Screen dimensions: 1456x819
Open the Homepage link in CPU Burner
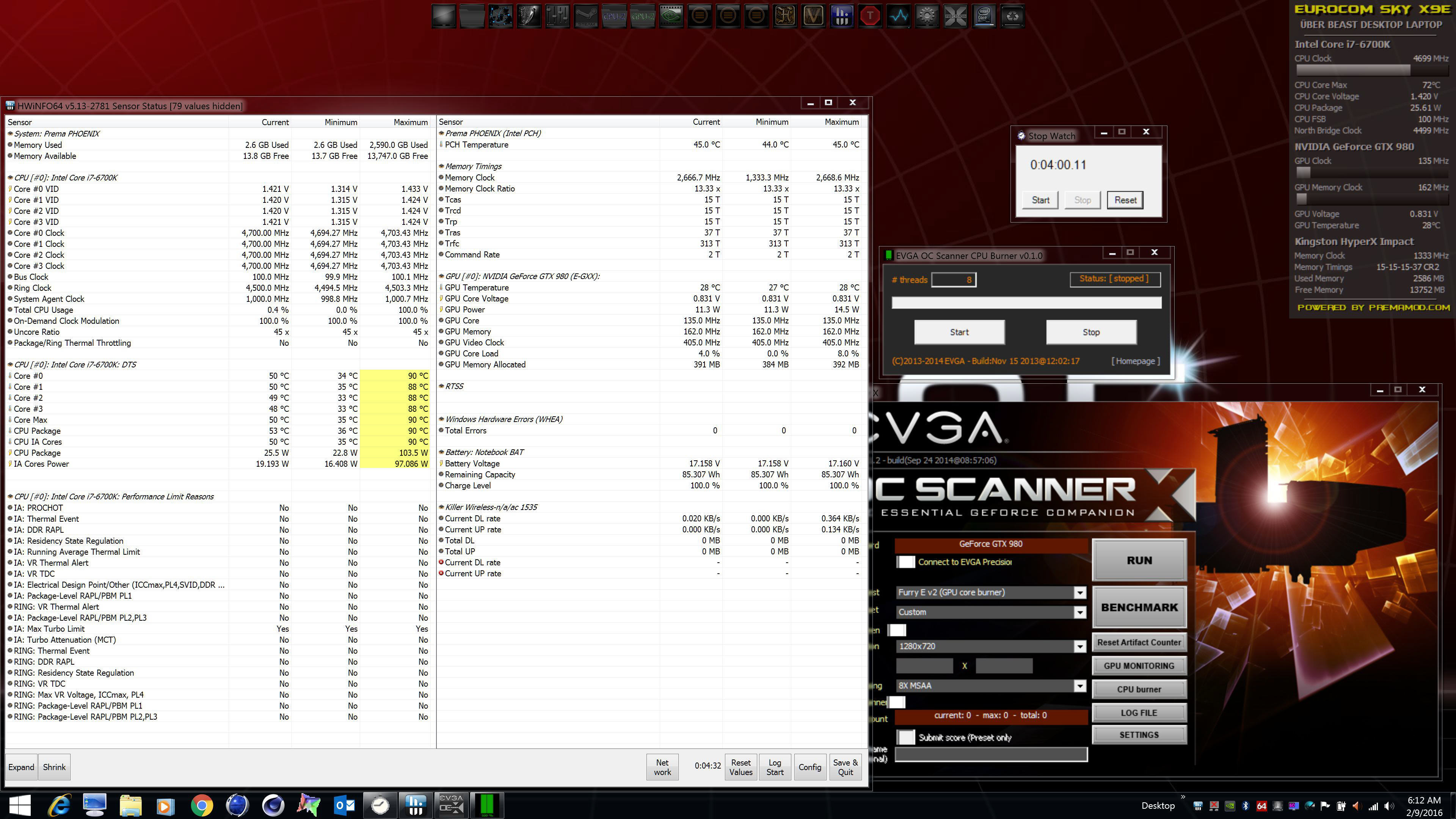pos(1136,361)
